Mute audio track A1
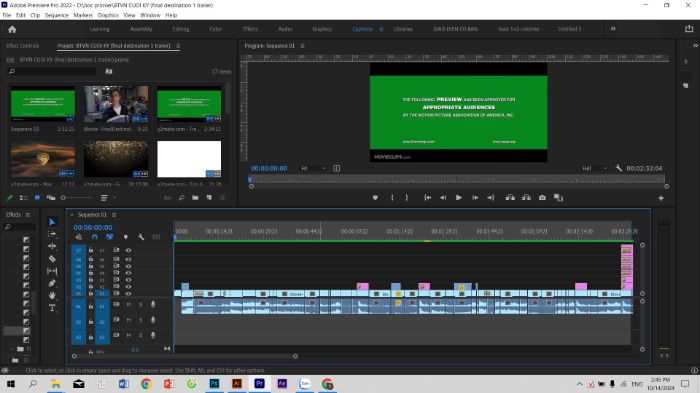Viewport: 700px width, 393px height. [129, 305]
